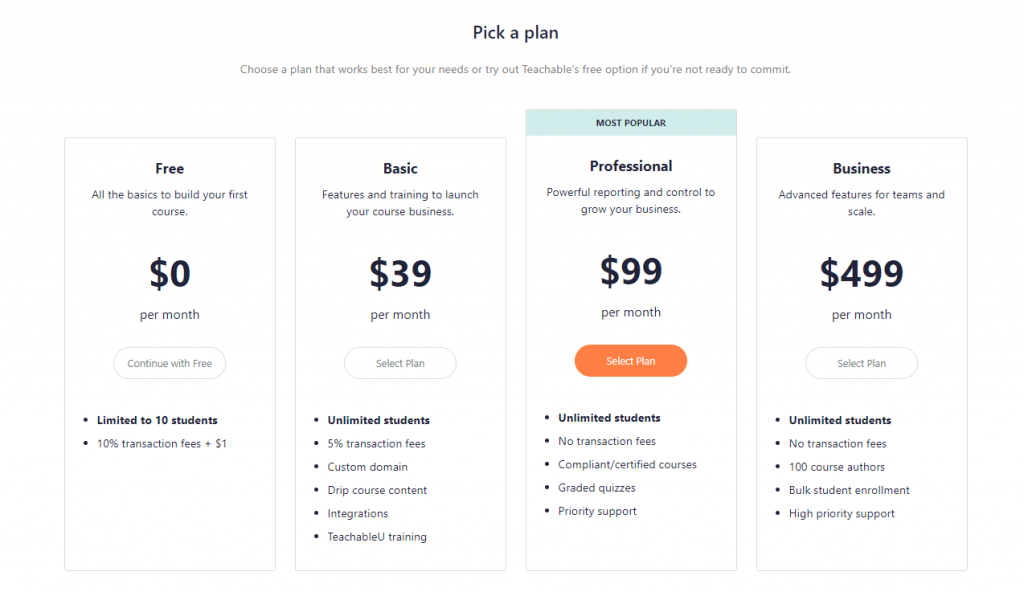Click High priority support item
Screen dimensions: 1024x596
click(x=841, y=514)
